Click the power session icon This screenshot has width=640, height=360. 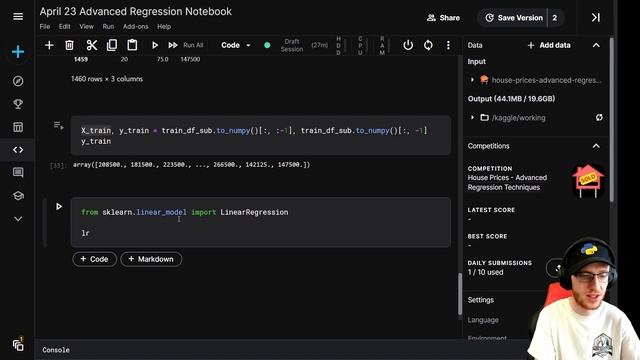(x=408, y=45)
